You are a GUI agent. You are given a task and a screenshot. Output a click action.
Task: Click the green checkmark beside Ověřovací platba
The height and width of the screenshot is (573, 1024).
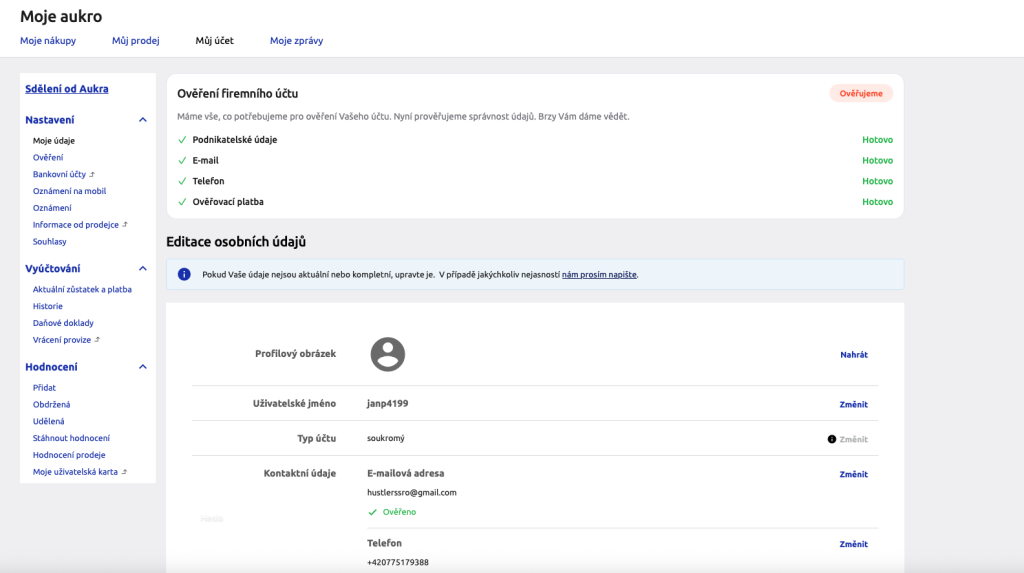[x=182, y=202]
